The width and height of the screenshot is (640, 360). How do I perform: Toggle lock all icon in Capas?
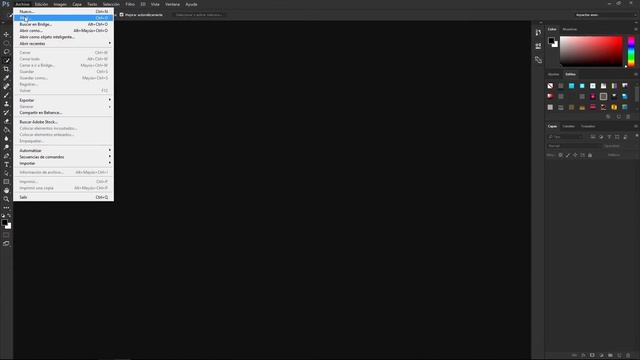point(590,155)
